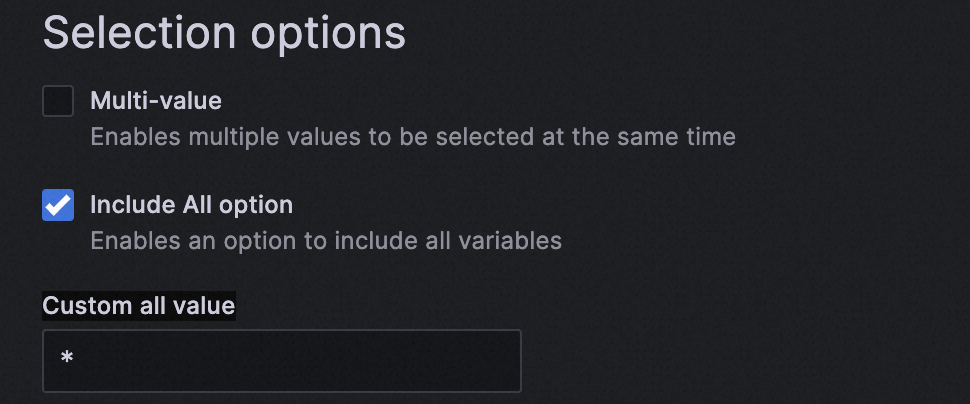Click the "Include All option" label
This screenshot has height=404, width=970.
[x=191, y=205]
